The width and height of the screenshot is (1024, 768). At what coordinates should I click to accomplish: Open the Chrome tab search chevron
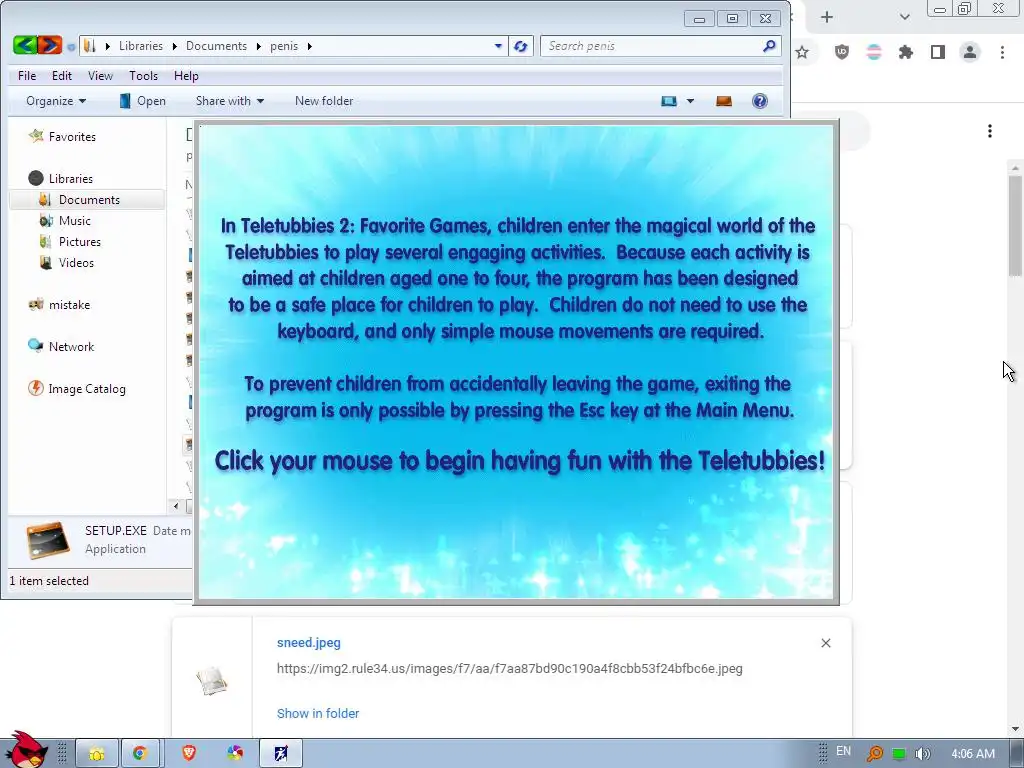904,17
